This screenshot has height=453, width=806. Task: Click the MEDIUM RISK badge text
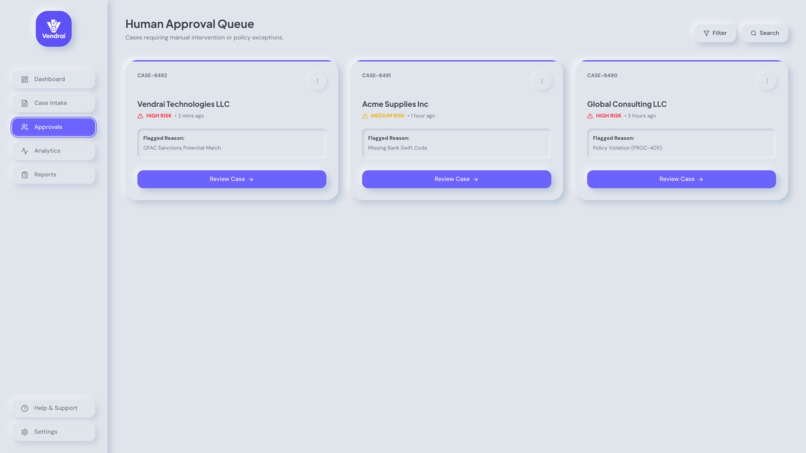pos(388,116)
